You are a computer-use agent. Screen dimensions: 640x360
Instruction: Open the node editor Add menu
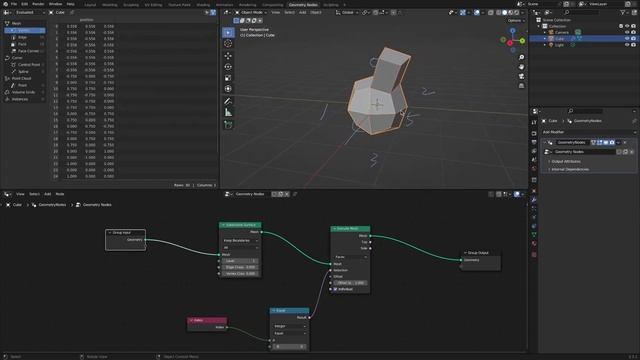(47, 194)
